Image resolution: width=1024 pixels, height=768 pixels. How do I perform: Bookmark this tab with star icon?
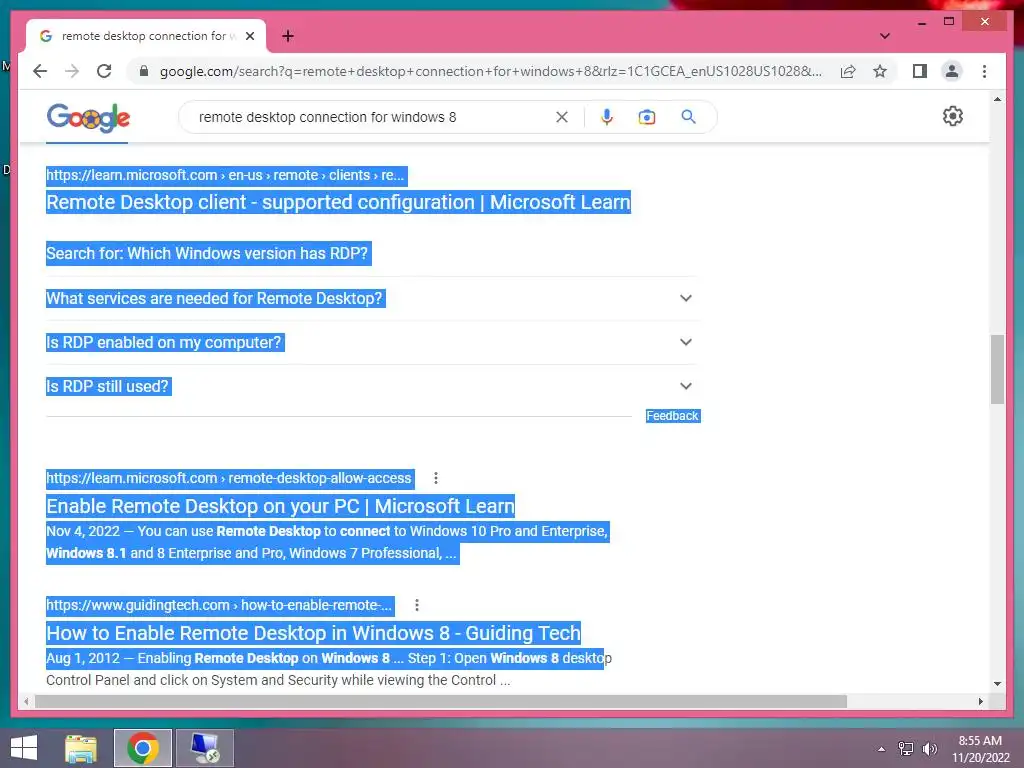[x=880, y=71]
